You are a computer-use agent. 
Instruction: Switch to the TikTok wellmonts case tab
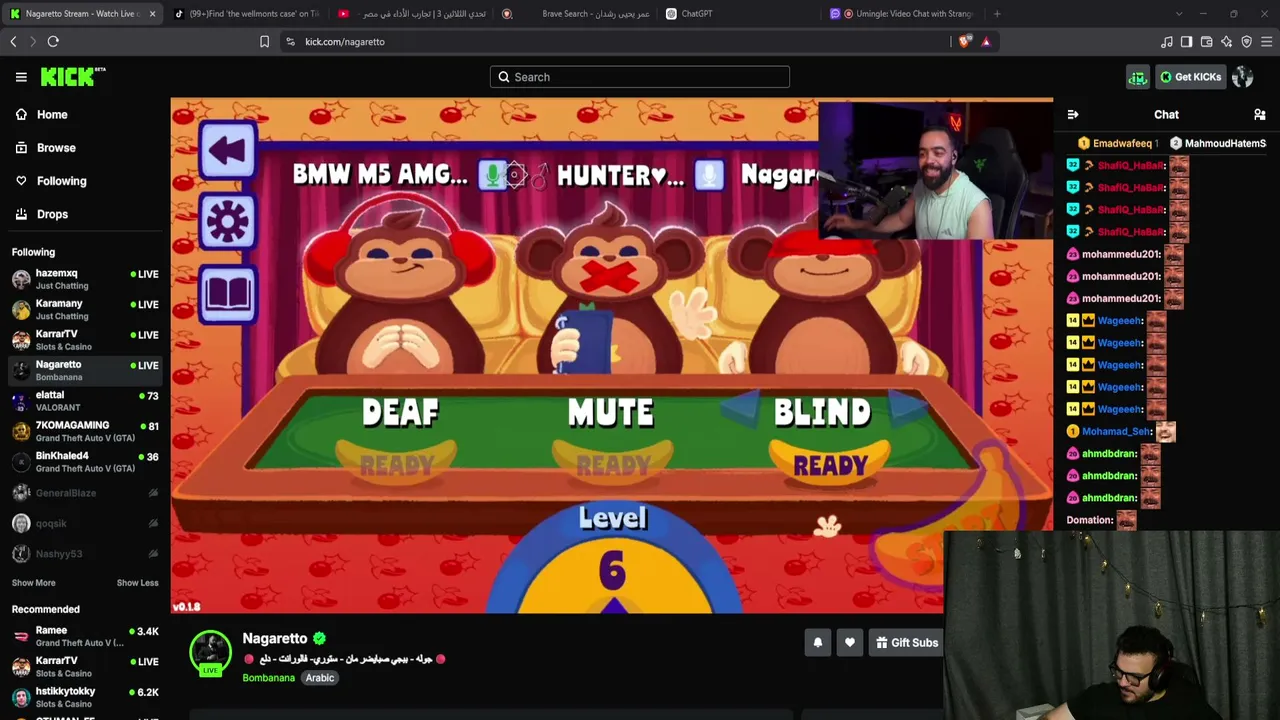(246, 14)
